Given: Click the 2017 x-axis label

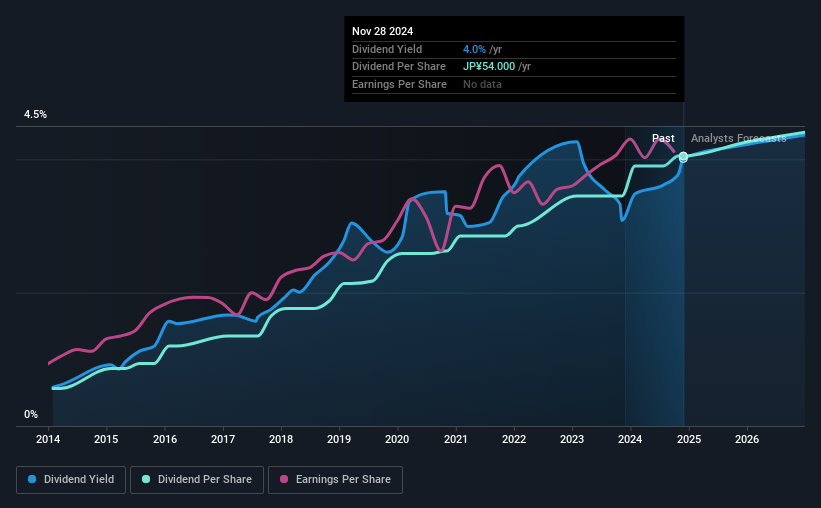Looking at the screenshot, I should (223, 439).
